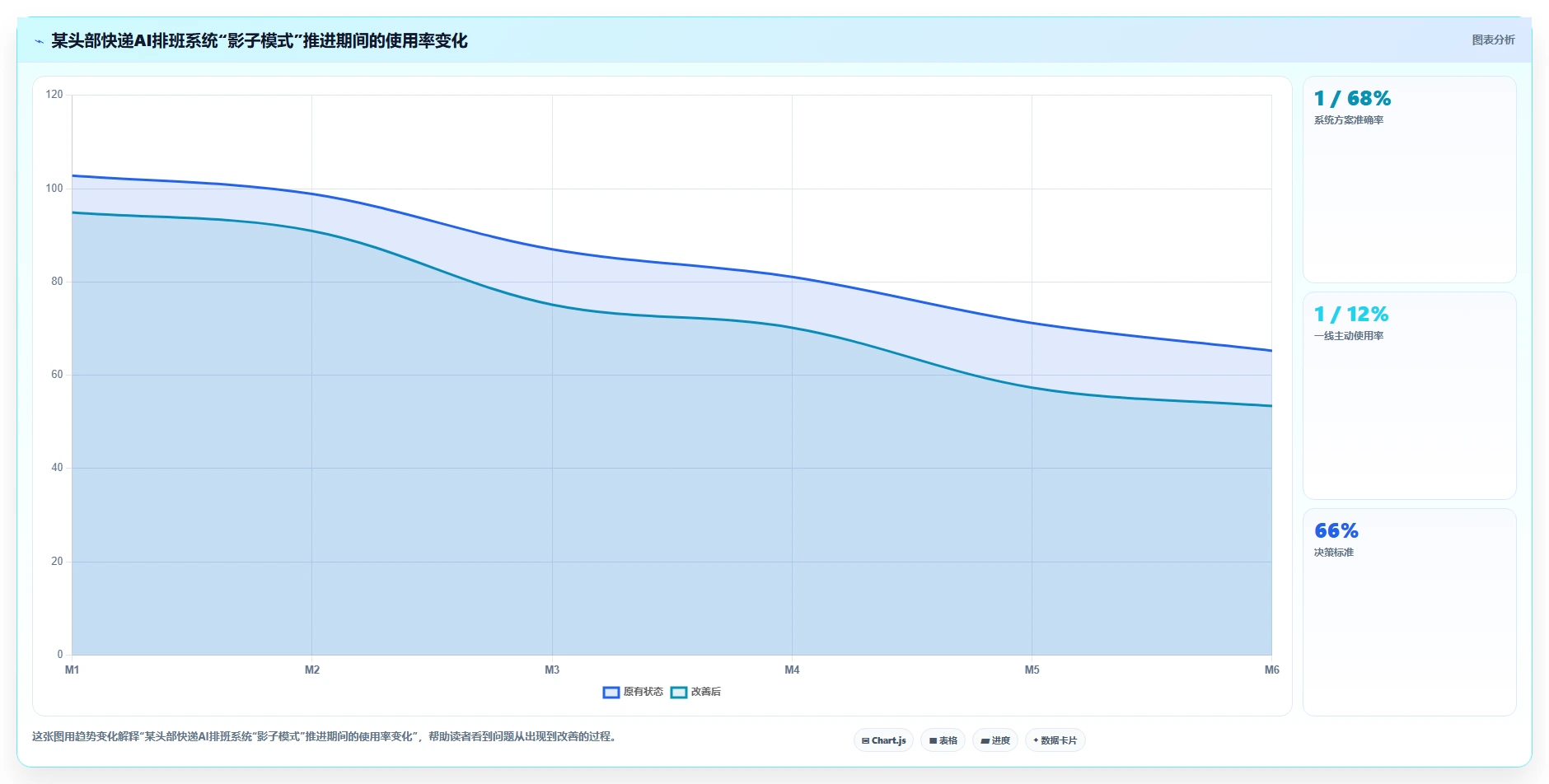Click the 图表分析 label in the header
Screen dimensions: 1549x784
1493,40
